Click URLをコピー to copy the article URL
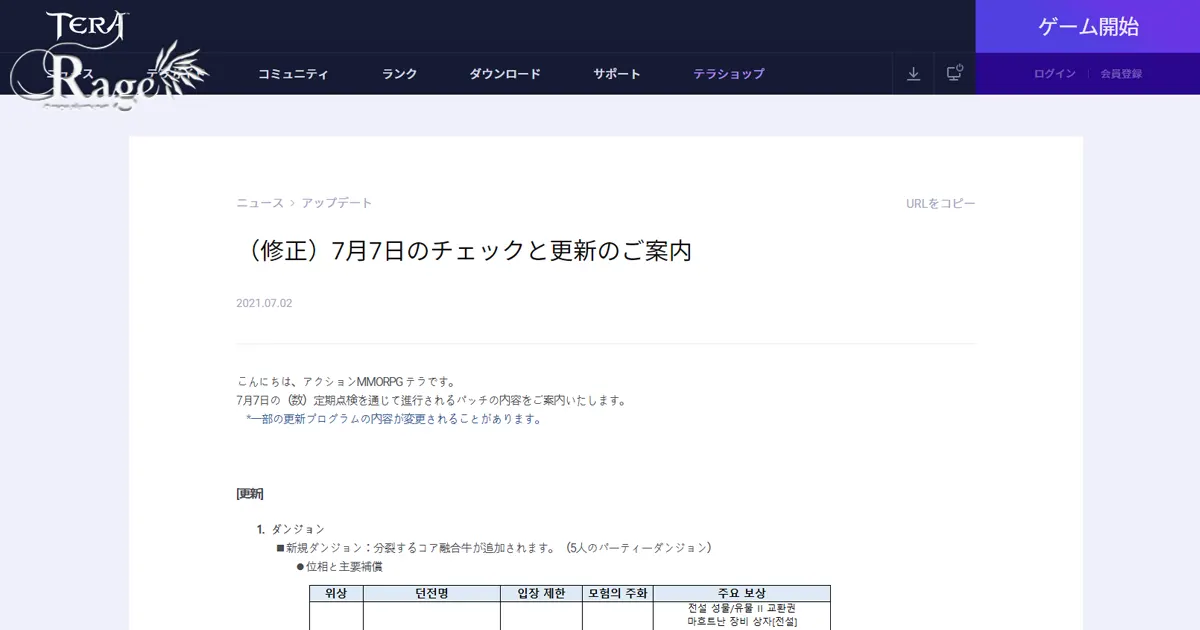Image resolution: width=1200 pixels, height=630 pixels. 940,202
